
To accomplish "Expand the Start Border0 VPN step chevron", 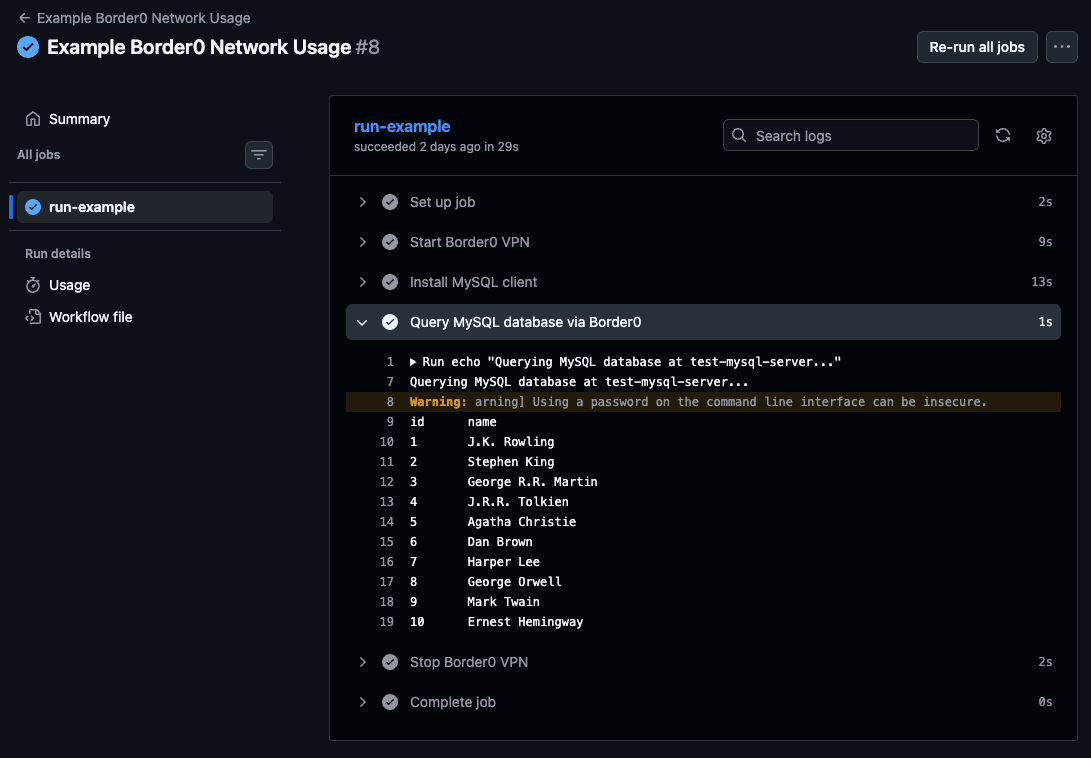I will tap(363, 242).
